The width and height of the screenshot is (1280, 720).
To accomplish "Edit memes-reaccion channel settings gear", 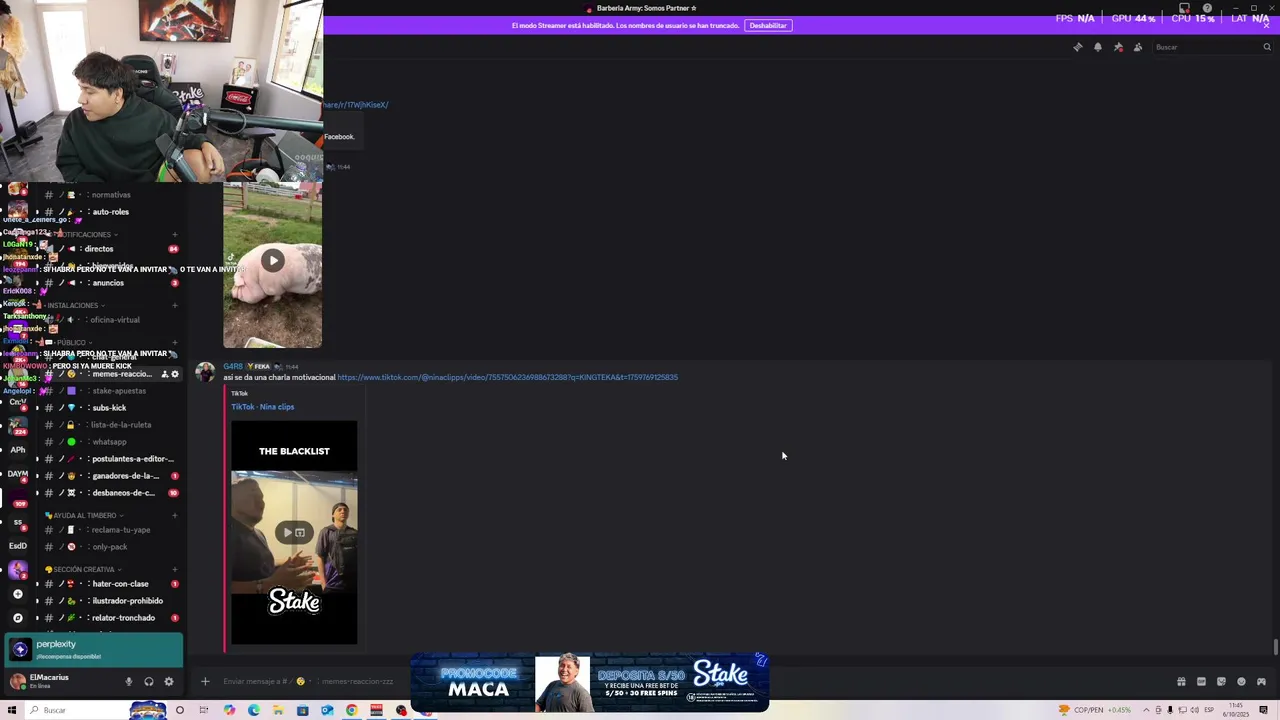I will tap(175, 374).
